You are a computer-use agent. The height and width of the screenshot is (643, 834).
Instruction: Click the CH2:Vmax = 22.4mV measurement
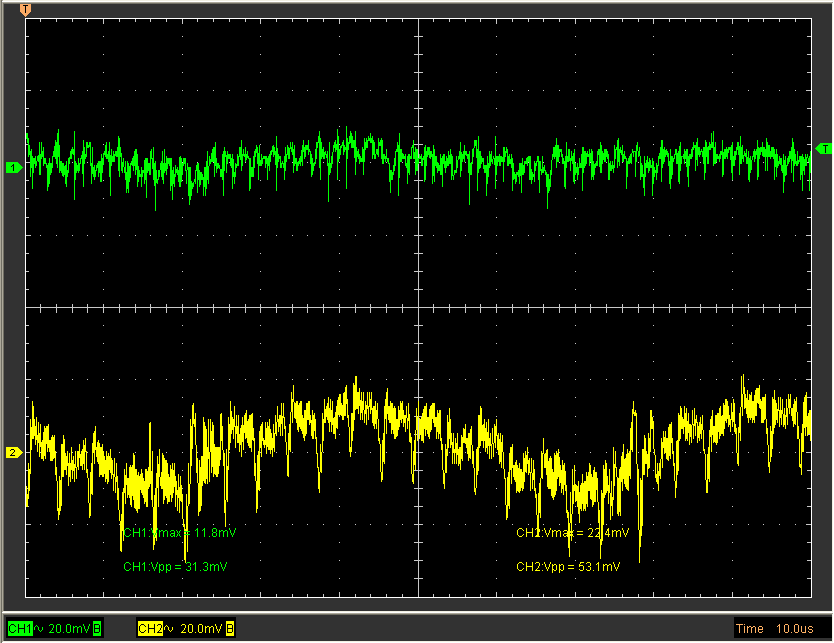click(x=572, y=532)
